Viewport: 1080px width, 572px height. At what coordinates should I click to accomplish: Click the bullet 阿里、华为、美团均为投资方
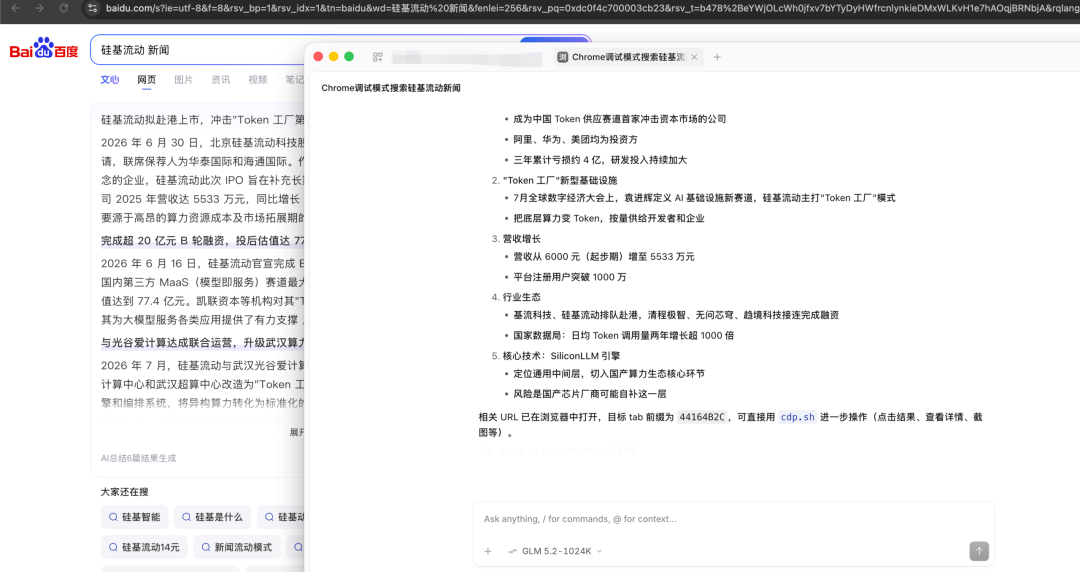click(575, 139)
